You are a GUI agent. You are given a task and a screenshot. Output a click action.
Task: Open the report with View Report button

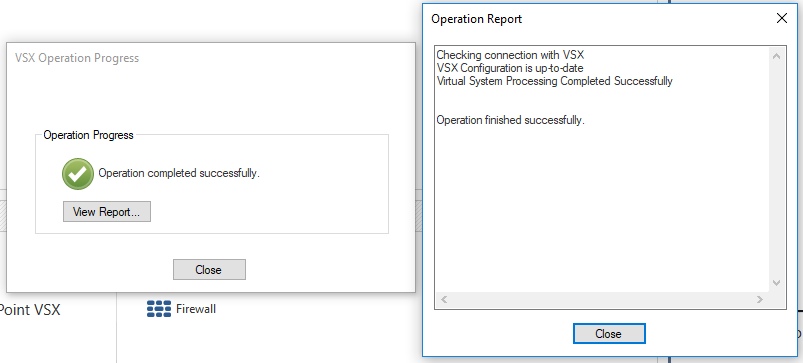click(x=107, y=211)
